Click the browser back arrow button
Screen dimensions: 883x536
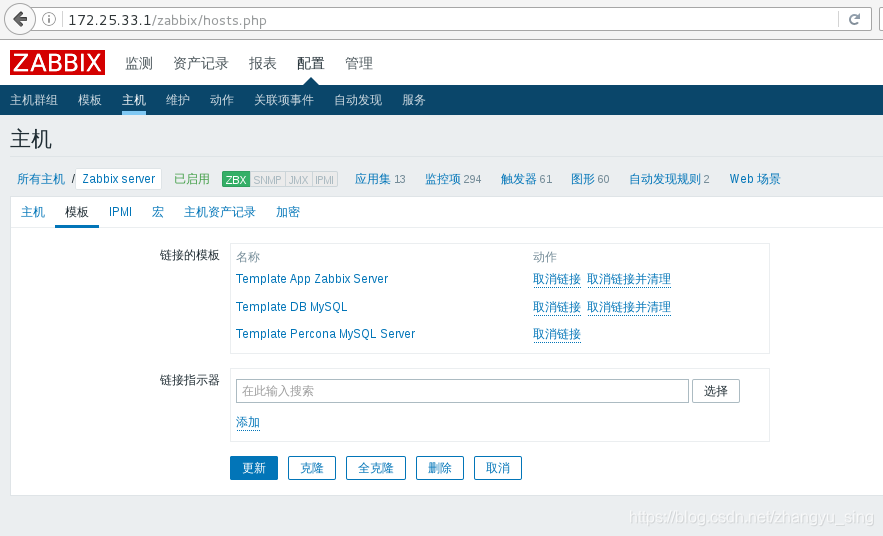pos(20,19)
